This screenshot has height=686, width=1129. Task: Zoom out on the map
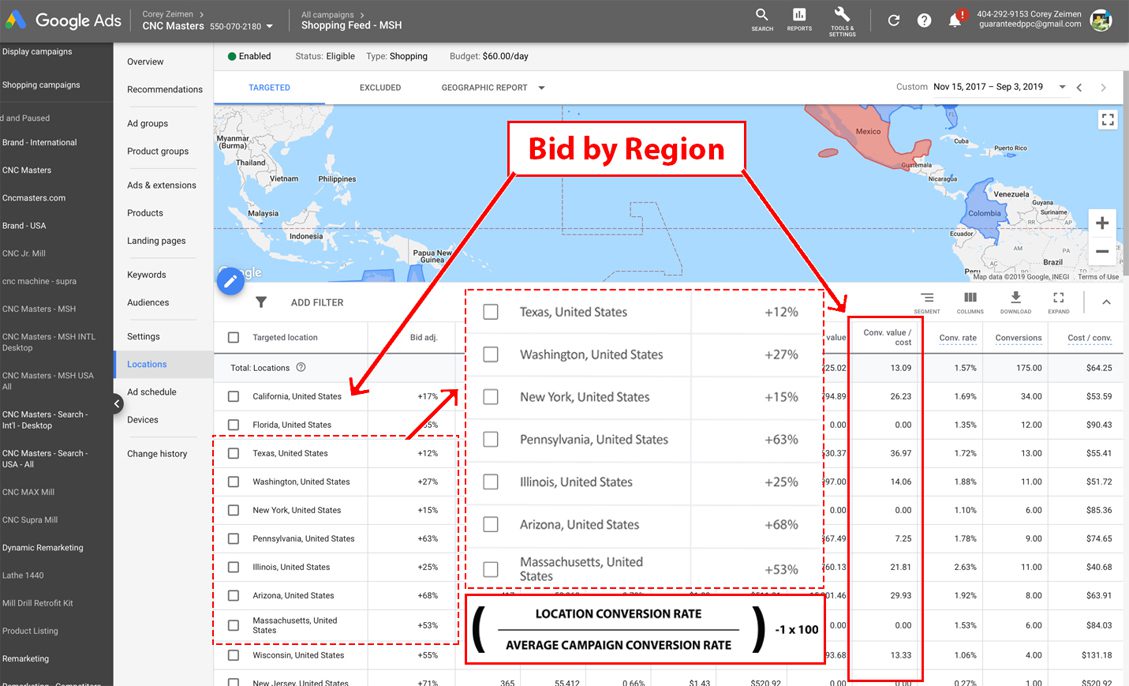tap(1102, 251)
